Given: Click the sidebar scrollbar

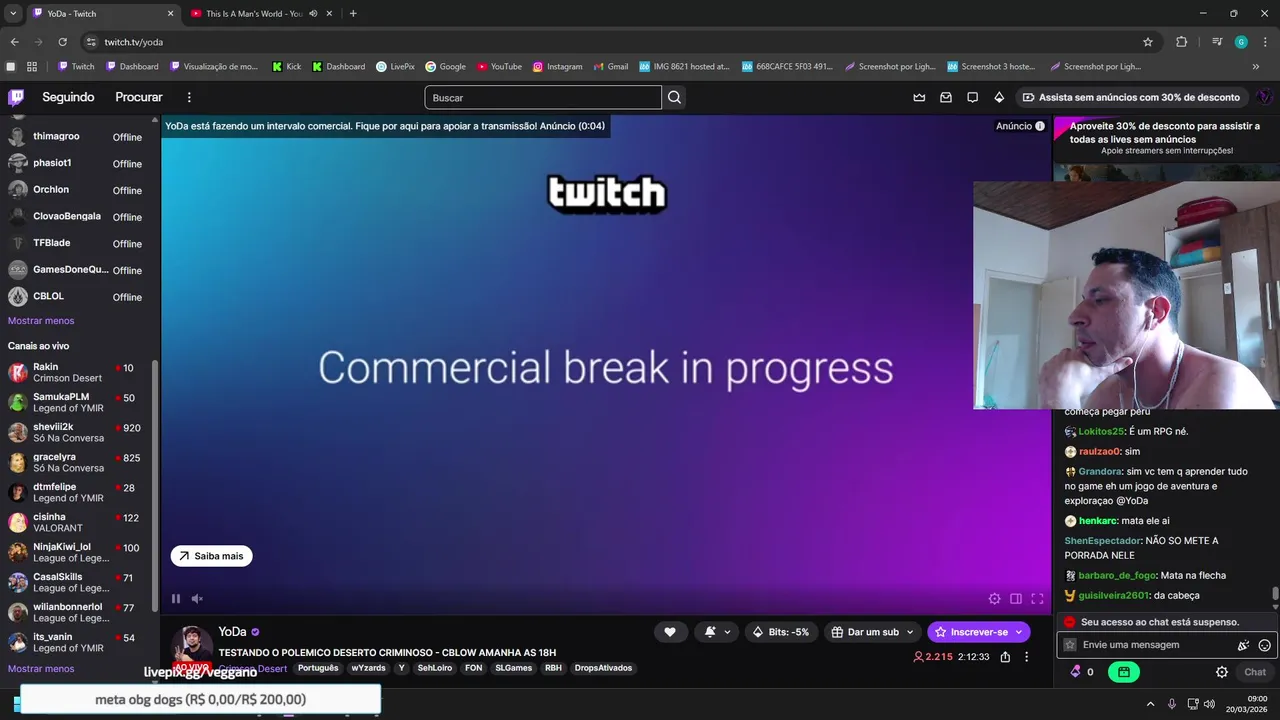Looking at the screenshot, I should (x=155, y=485).
